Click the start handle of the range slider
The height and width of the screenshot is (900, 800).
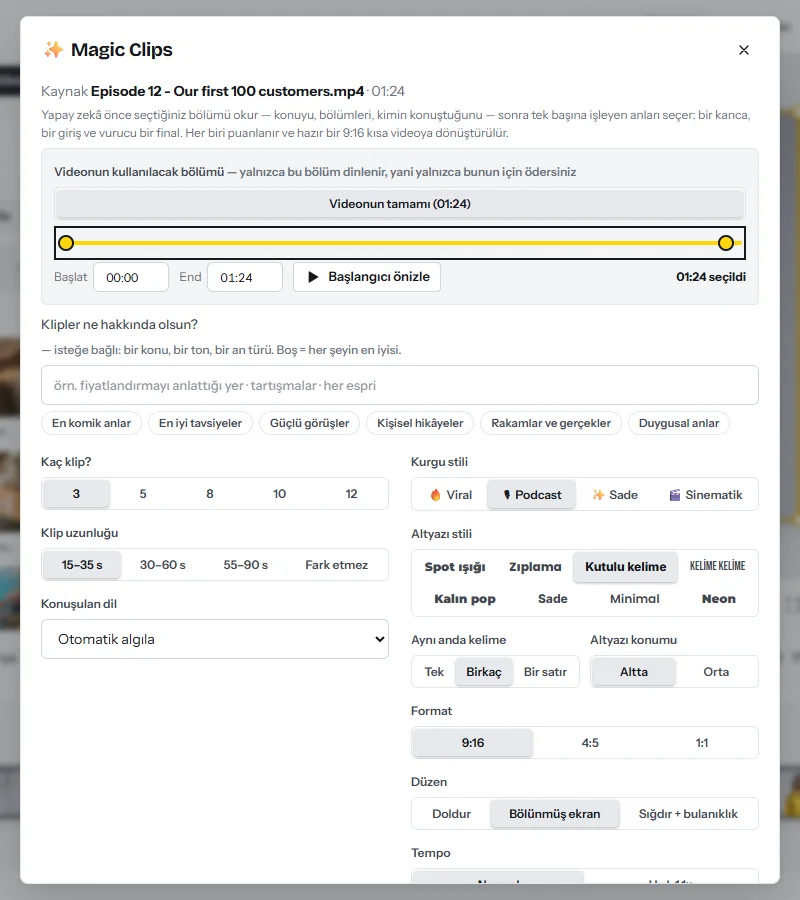click(x=67, y=243)
